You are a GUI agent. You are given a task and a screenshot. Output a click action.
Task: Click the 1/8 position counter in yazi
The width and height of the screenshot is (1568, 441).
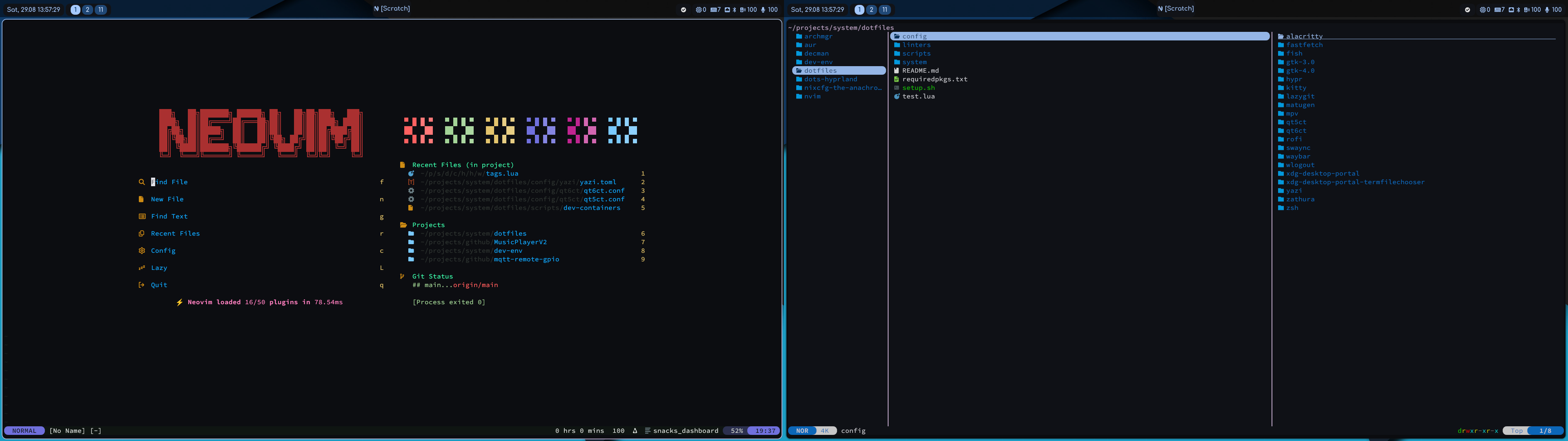coord(1546,431)
